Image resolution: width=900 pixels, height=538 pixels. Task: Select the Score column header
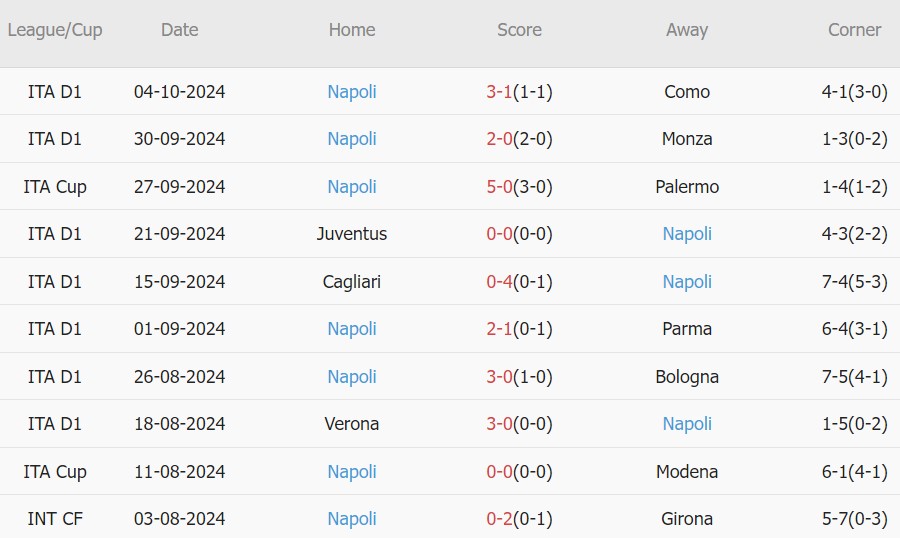[519, 30]
